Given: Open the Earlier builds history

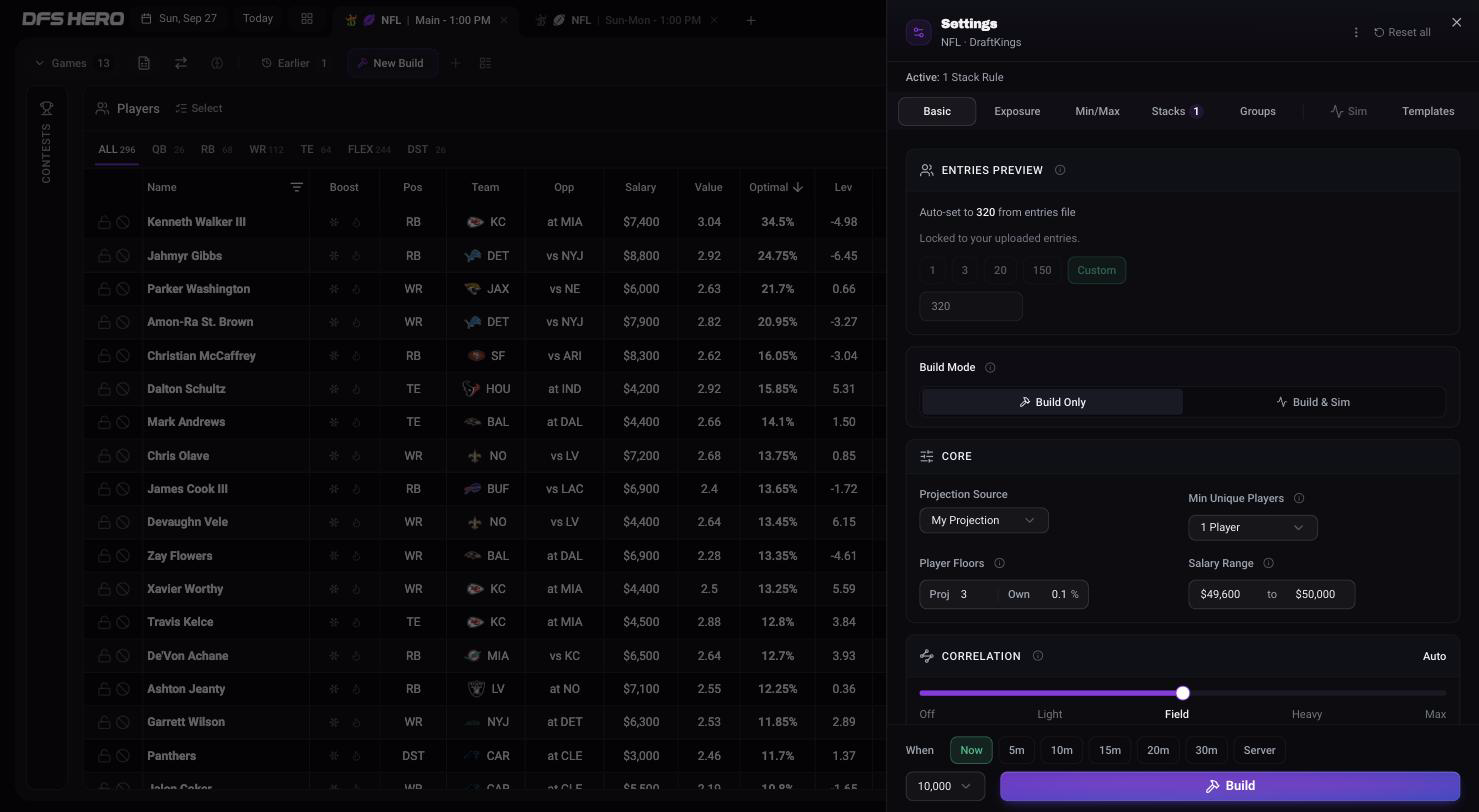Looking at the screenshot, I should [x=294, y=63].
